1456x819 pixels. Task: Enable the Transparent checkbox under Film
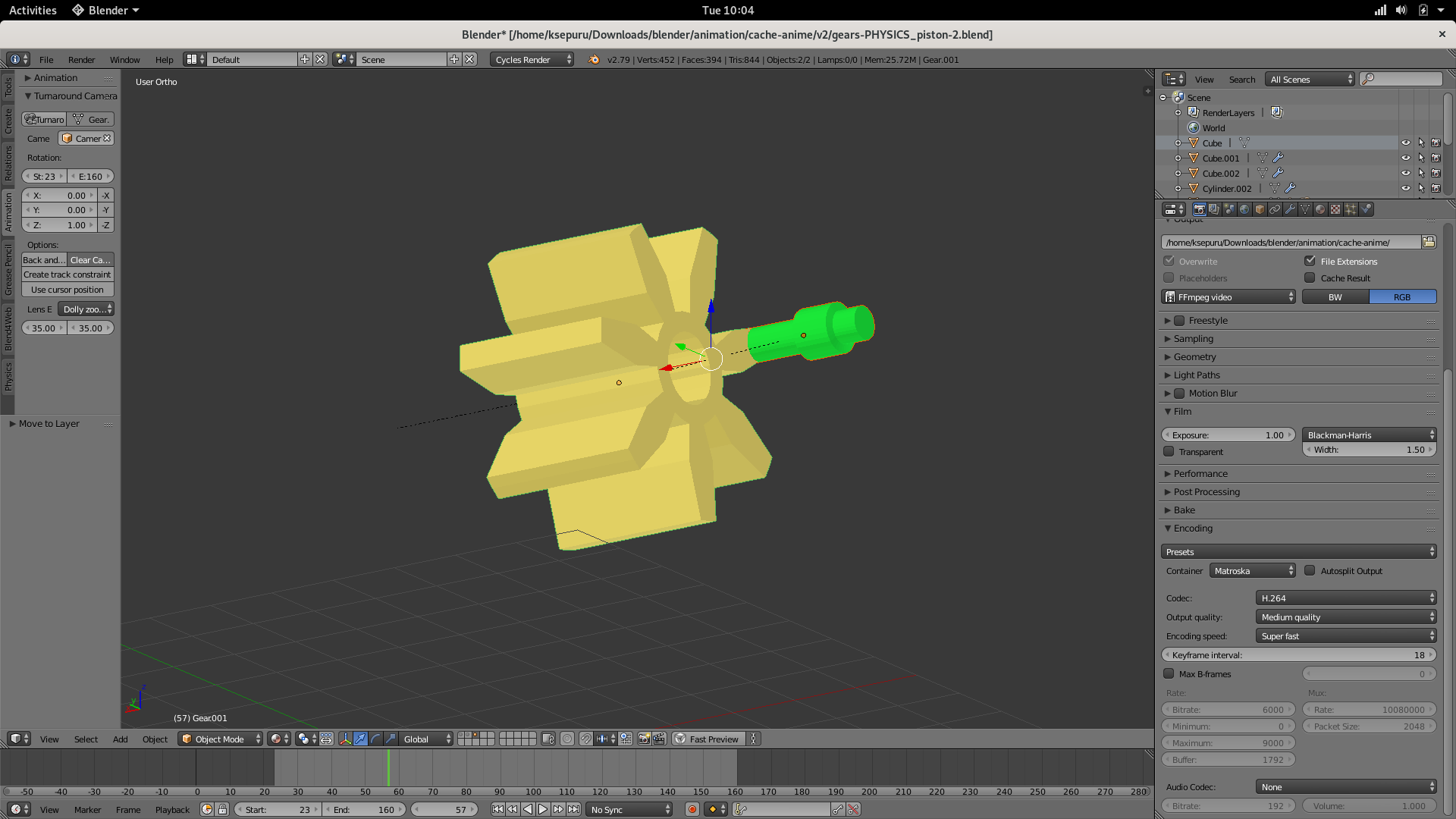1169,451
